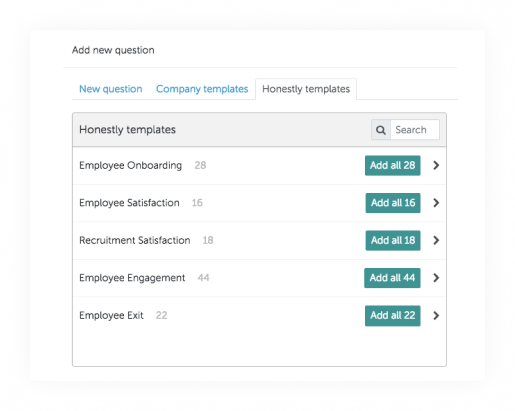
Task: Add all 28 Employee Onboarding questions
Action: point(393,165)
